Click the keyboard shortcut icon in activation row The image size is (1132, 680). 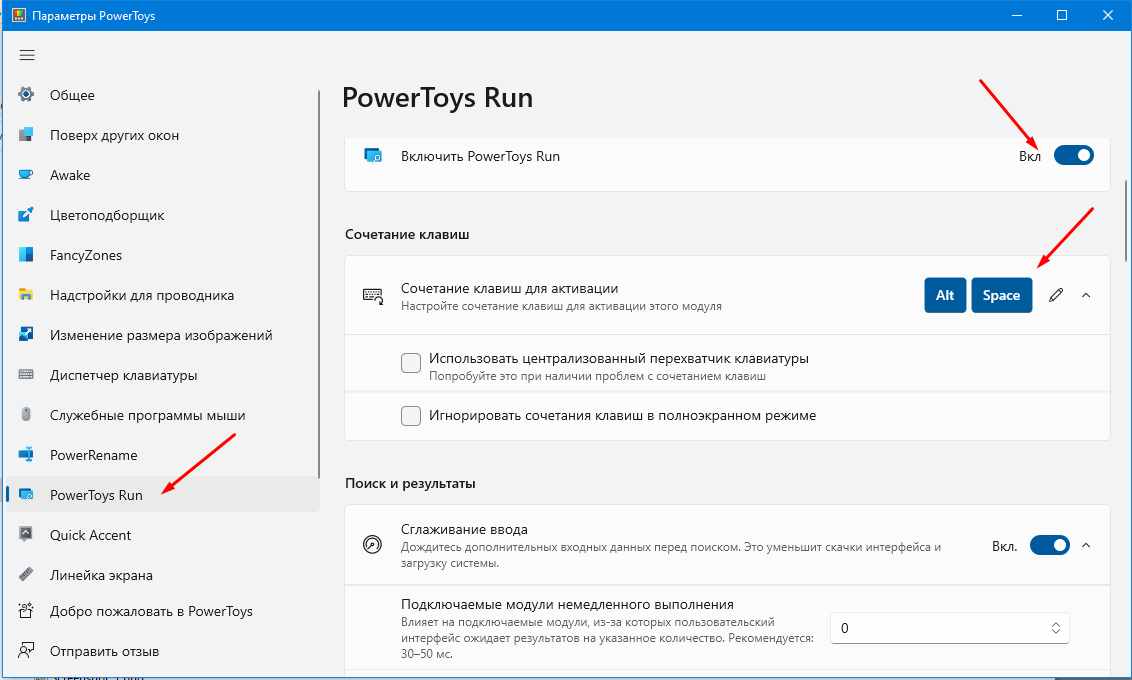point(373,295)
